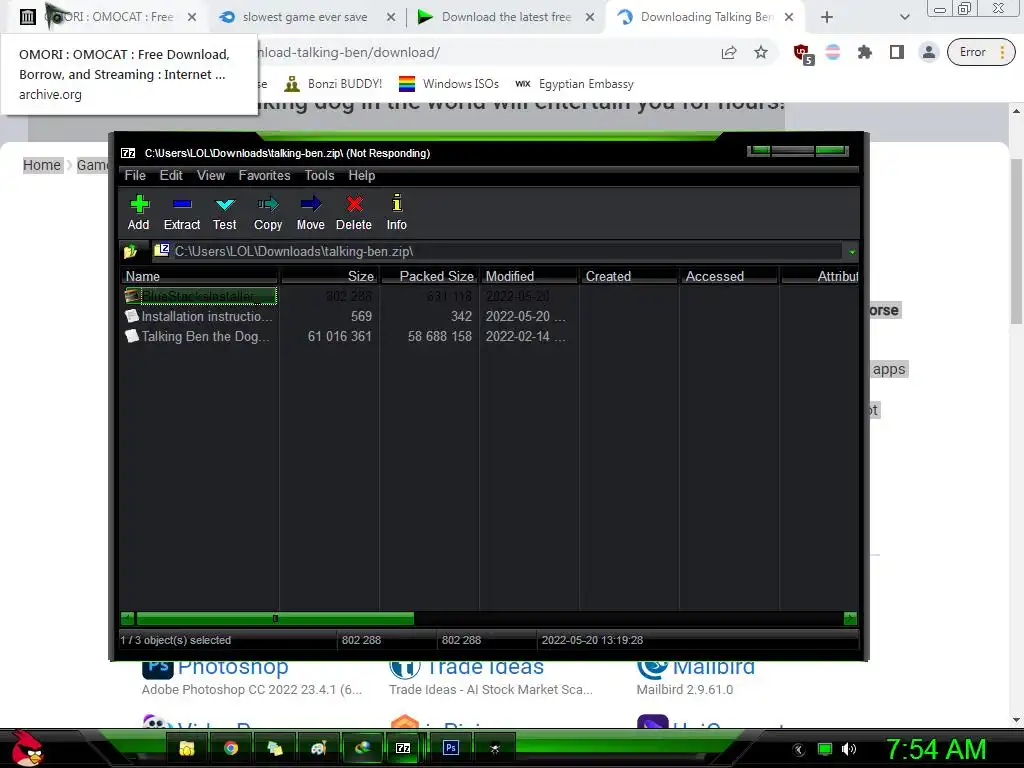Sort by the Size column header
Screen dimensions: 1024x768
[x=329, y=276]
